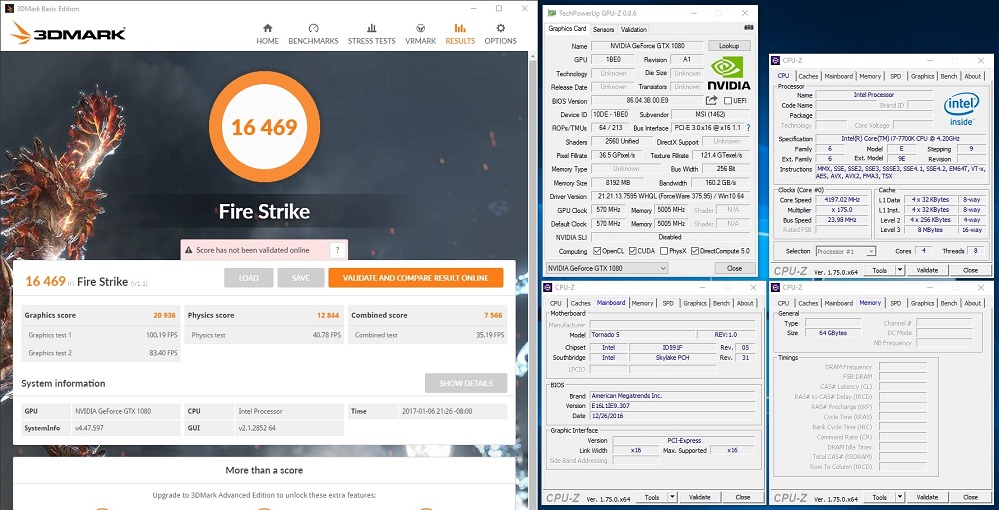Open the Stress Tests section
Screen dimensions: 999x510
[x=371, y=34]
